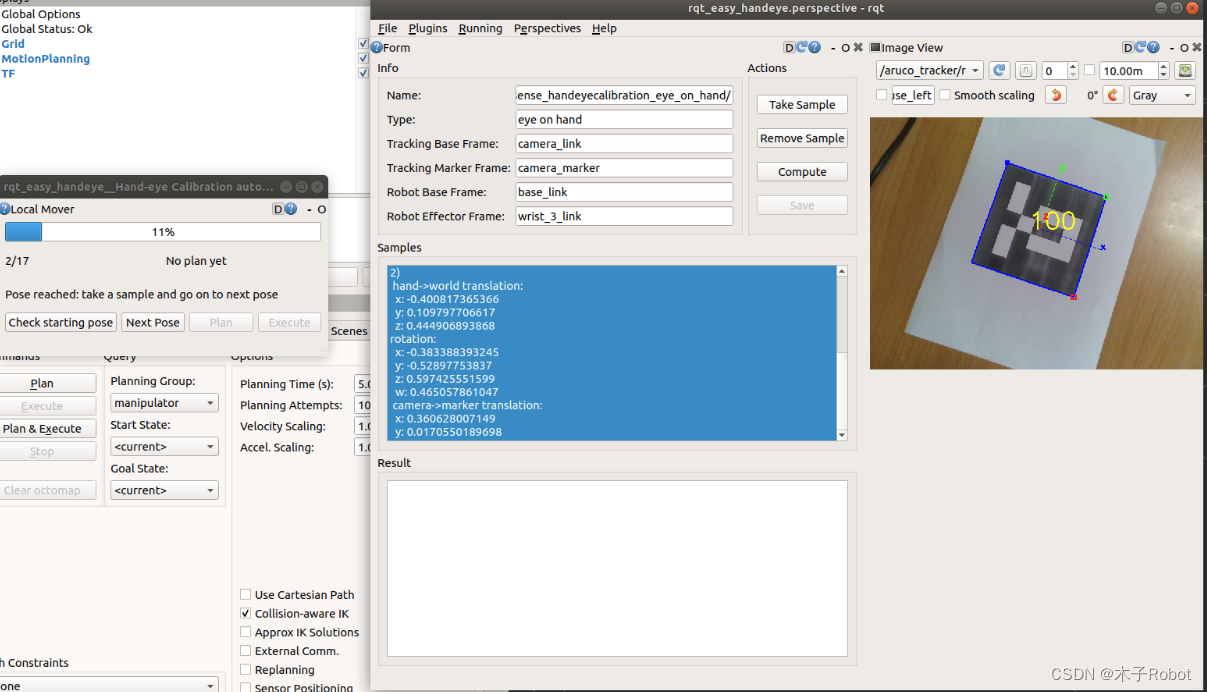Click Plan & Execute in RViz

(42, 429)
